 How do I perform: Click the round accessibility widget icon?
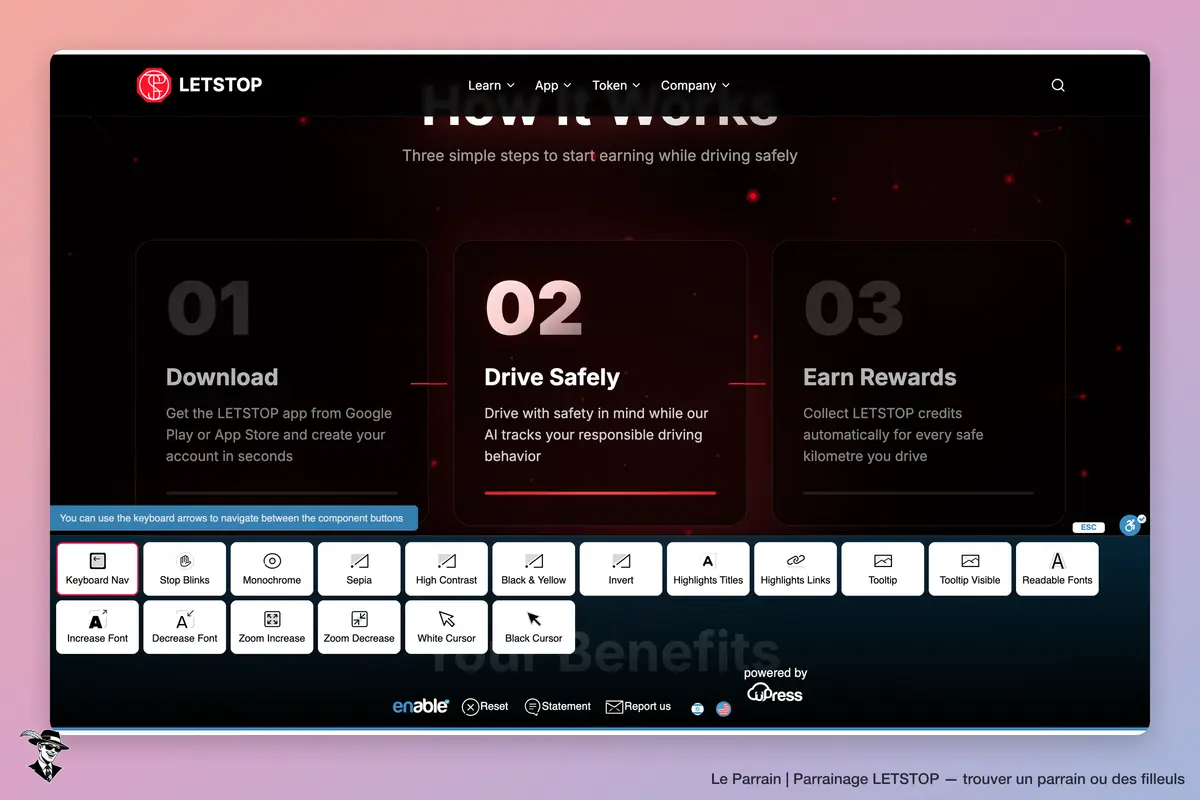(1131, 524)
